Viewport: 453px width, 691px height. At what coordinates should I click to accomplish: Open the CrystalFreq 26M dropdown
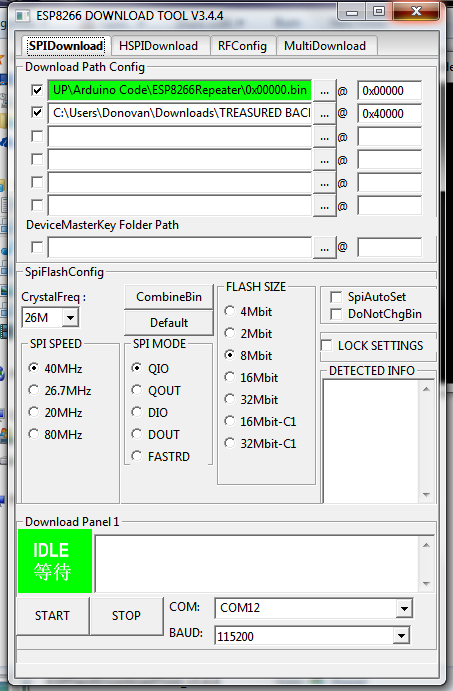click(70, 317)
